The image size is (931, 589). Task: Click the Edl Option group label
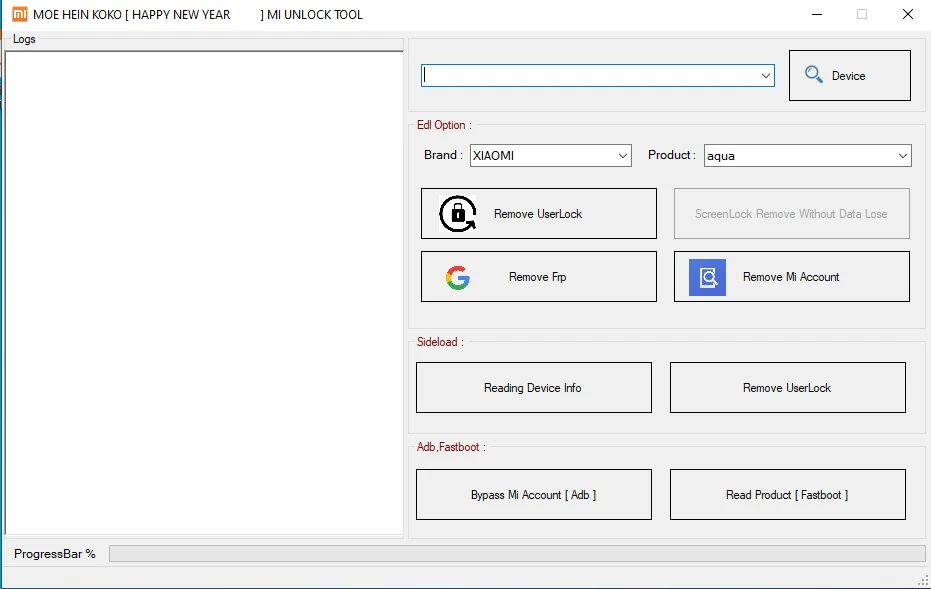[x=444, y=125]
